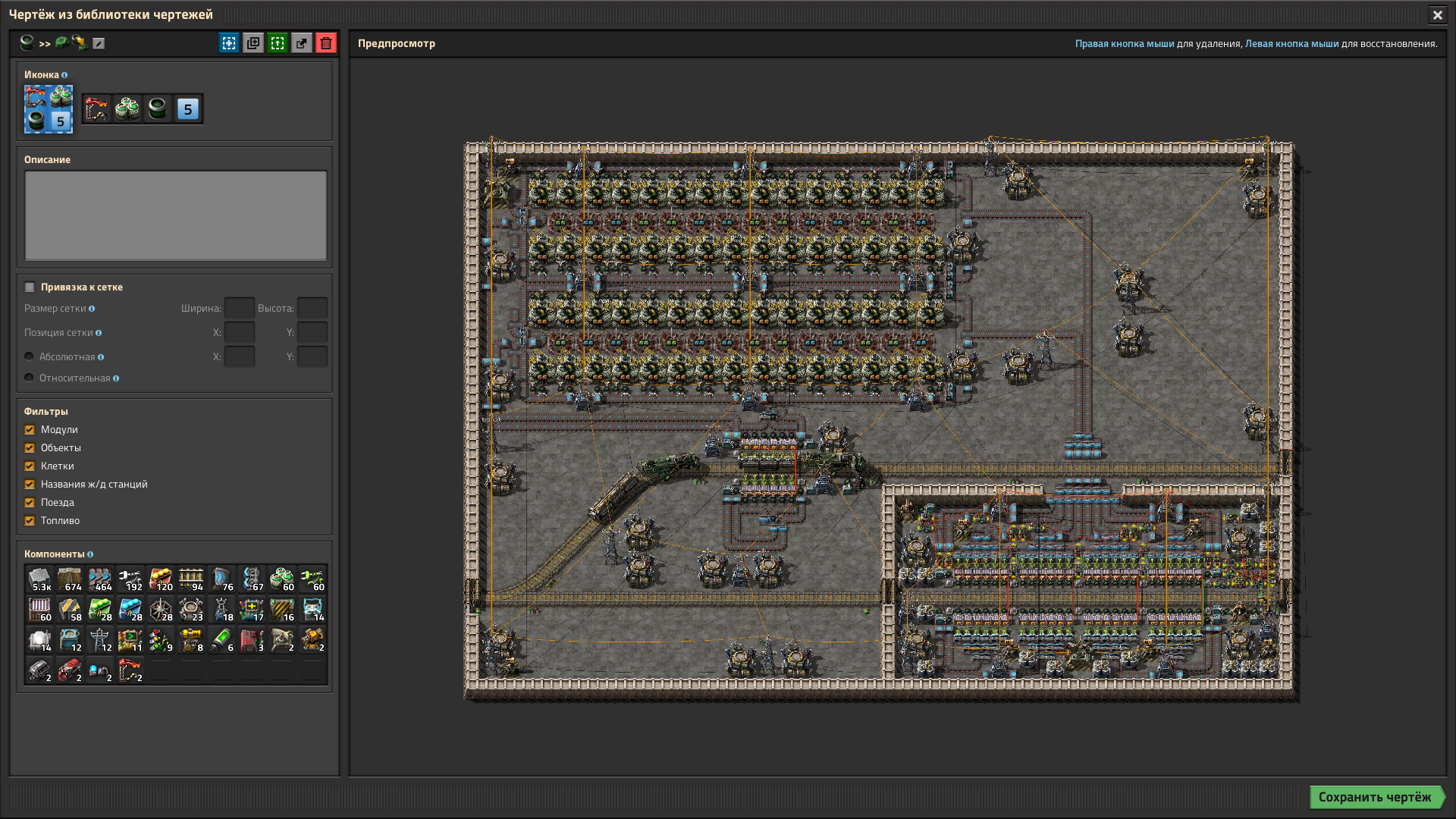Screen dimensions: 1456x819
Task: Click the green module component showing 28
Action: coord(100,610)
